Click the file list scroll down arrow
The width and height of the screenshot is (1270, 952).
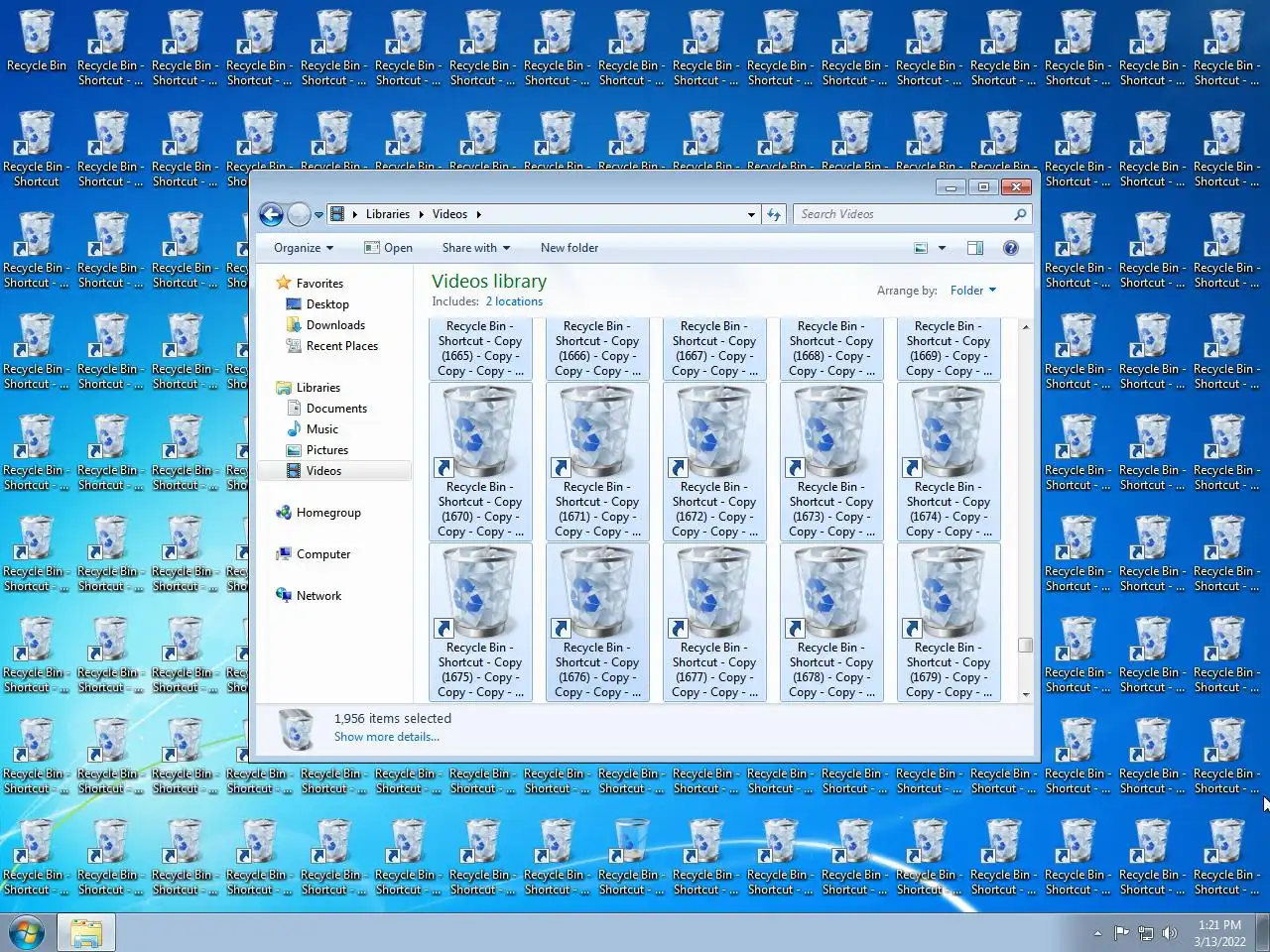tap(1025, 694)
